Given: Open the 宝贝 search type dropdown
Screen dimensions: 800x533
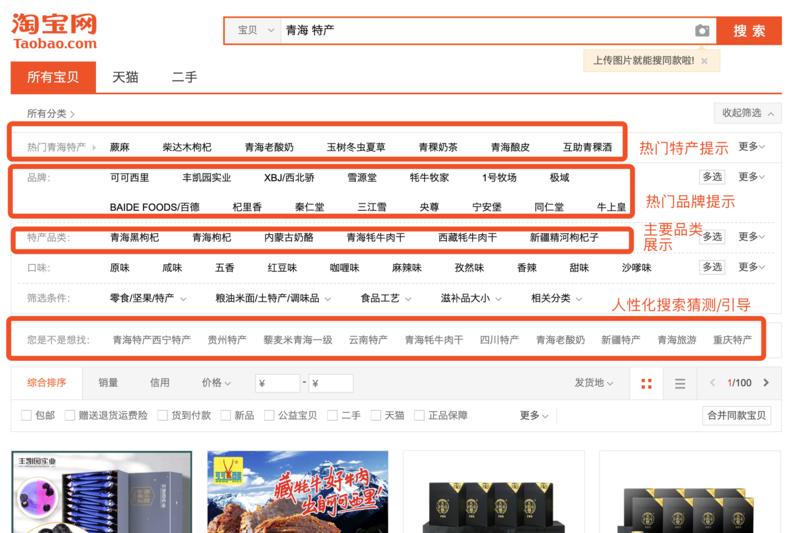Looking at the screenshot, I should (x=255, y=31).
